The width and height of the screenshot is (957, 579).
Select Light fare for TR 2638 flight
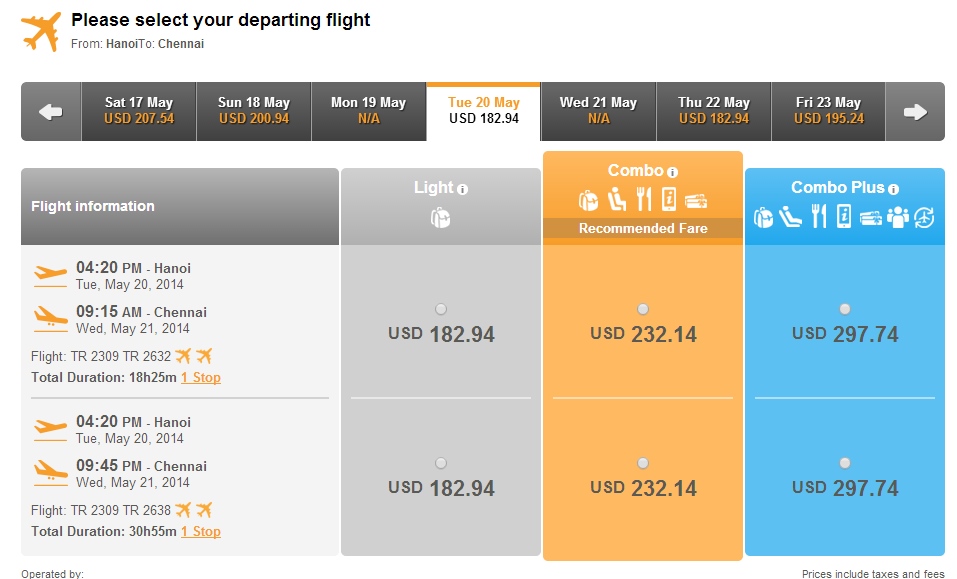[441, 463]
